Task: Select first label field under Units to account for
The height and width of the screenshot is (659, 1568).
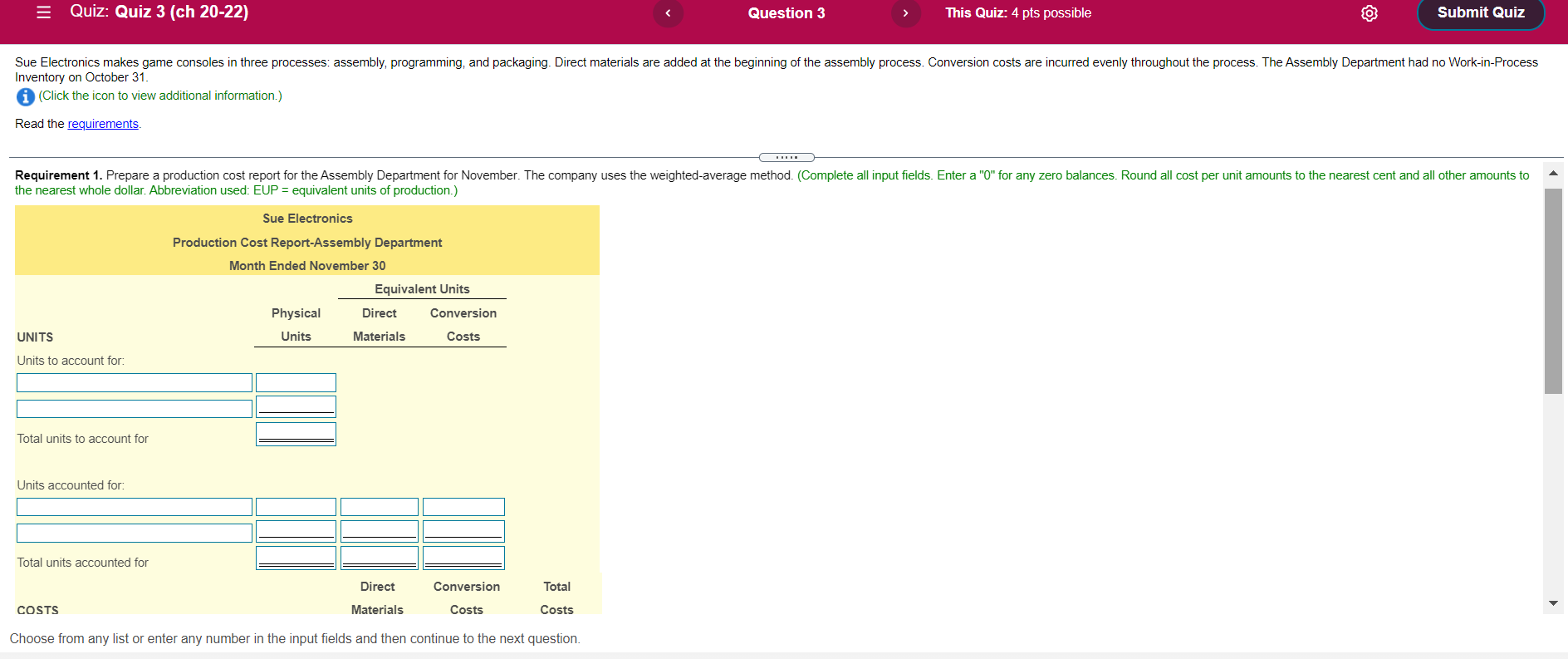Action: click(x=135, y=382)
